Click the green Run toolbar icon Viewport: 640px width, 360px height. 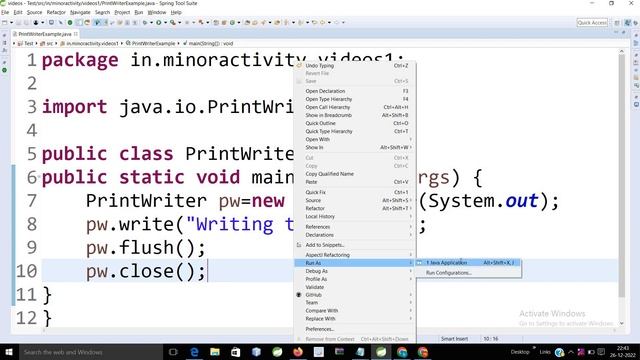tap(158, 22)
